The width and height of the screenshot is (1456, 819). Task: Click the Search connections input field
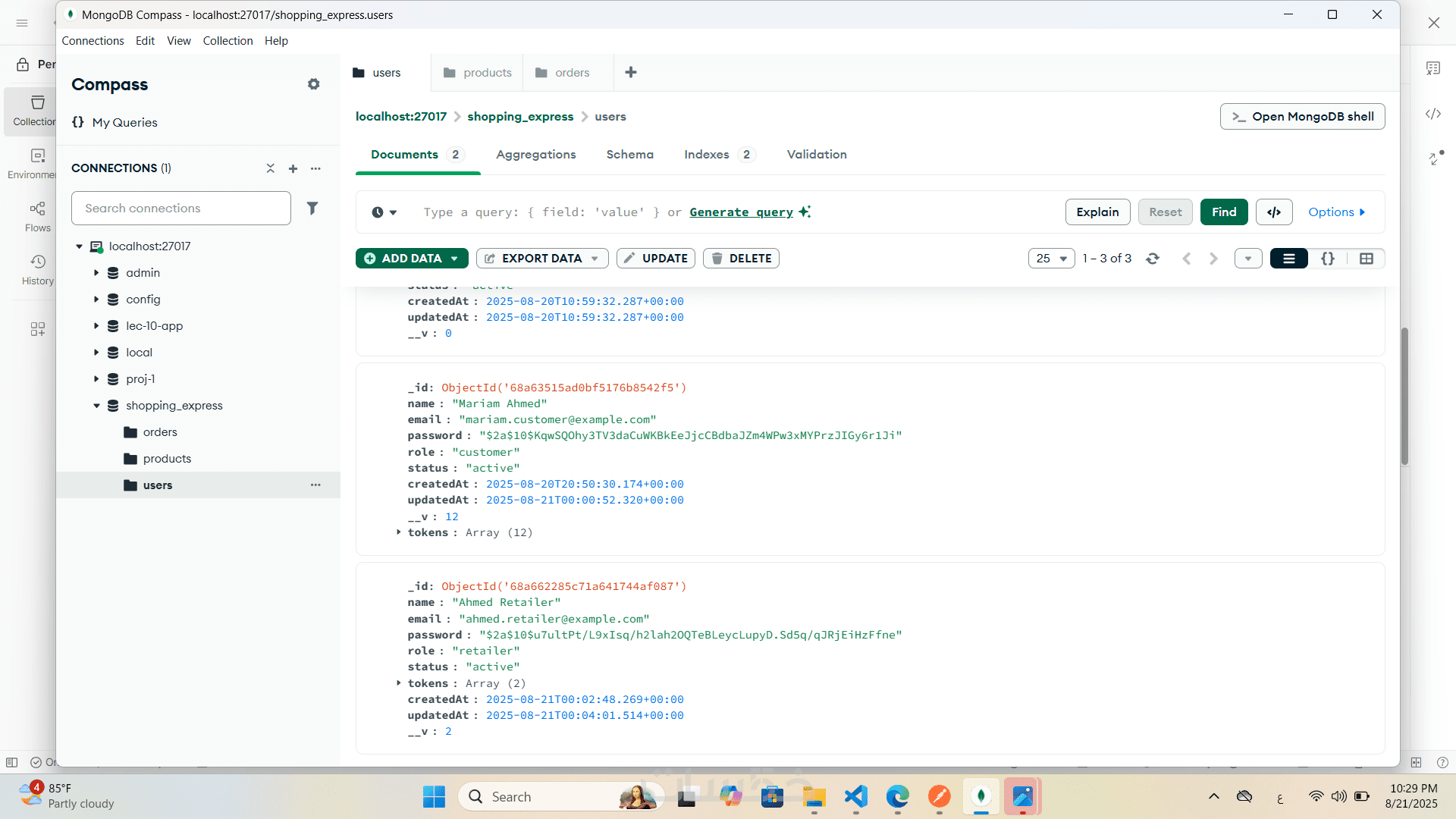pos(180,209)
